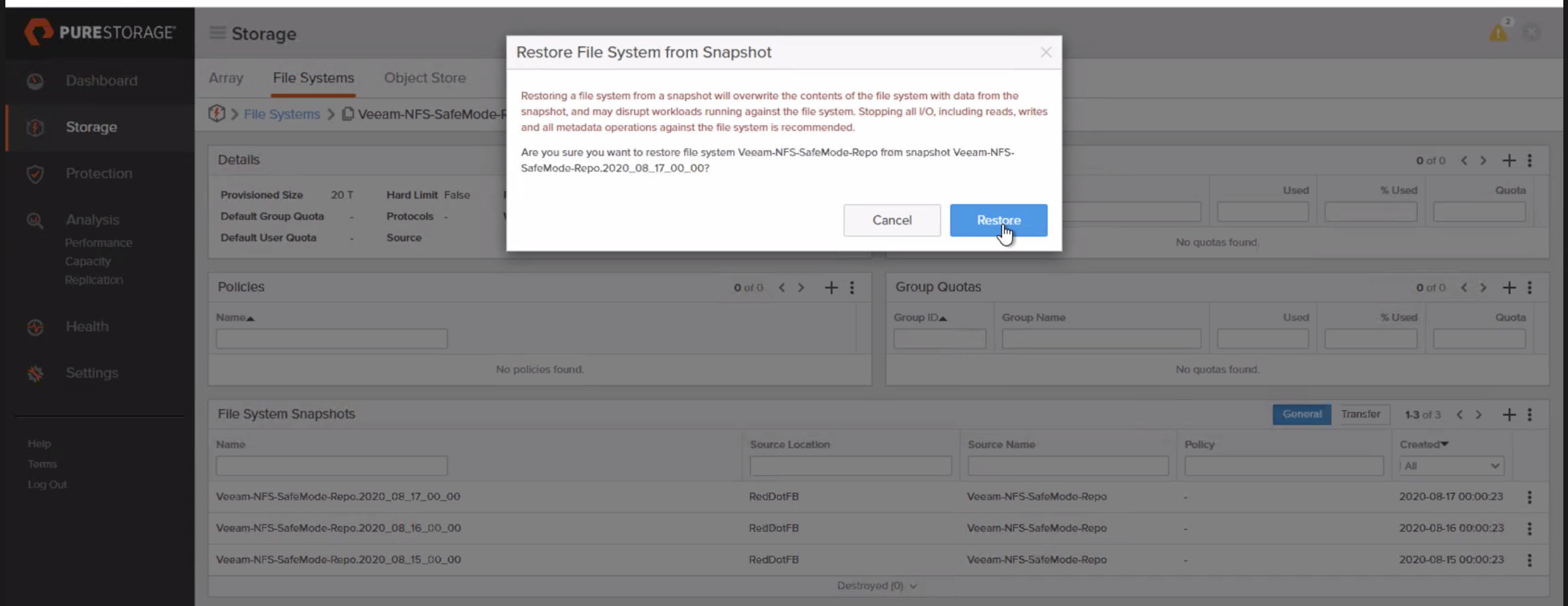Click the Policies Name filter field

[332, 338]
